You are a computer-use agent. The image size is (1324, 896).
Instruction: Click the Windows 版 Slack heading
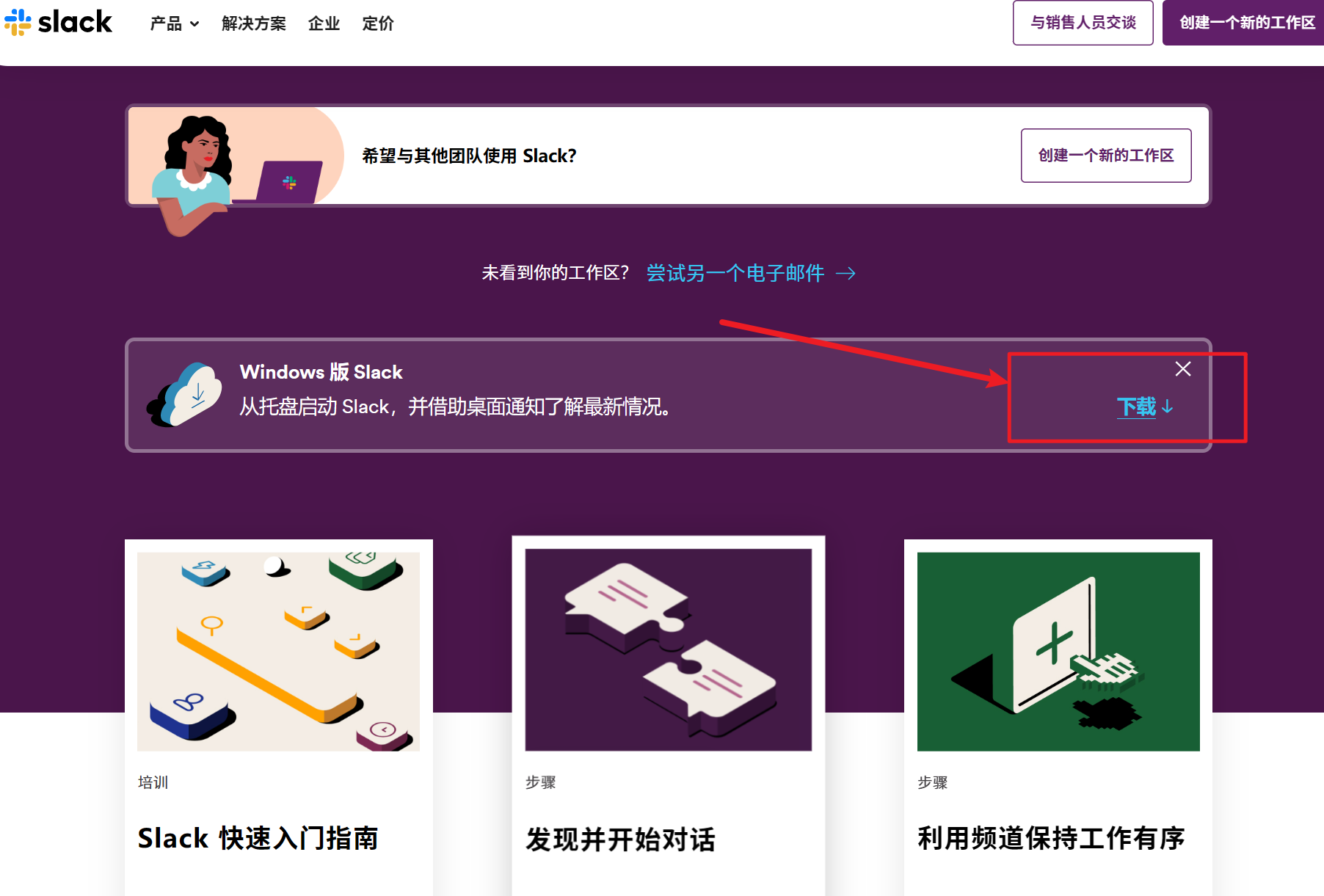point(321,372)
